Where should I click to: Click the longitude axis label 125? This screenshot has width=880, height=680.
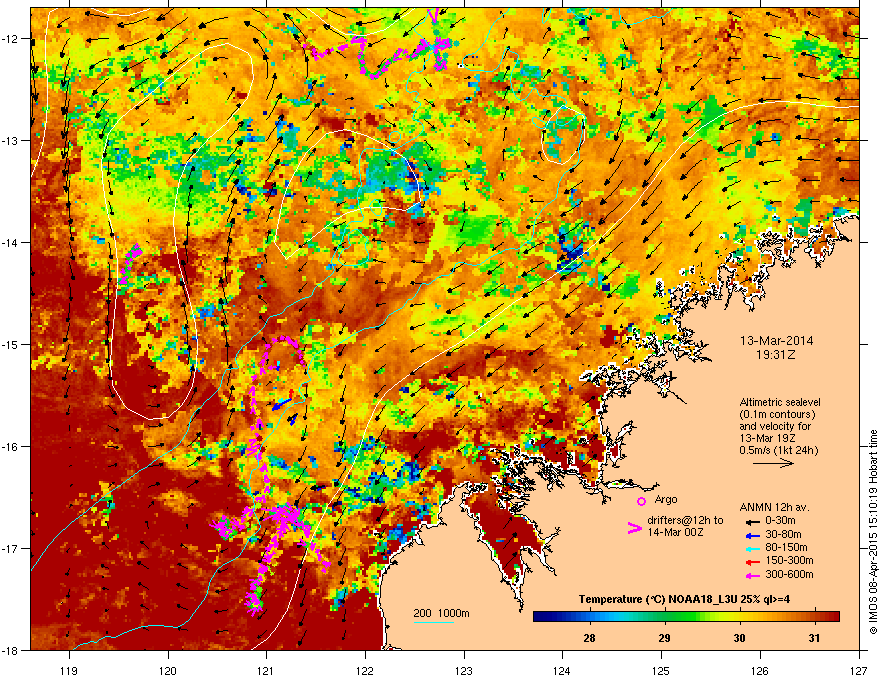[661, 670]
